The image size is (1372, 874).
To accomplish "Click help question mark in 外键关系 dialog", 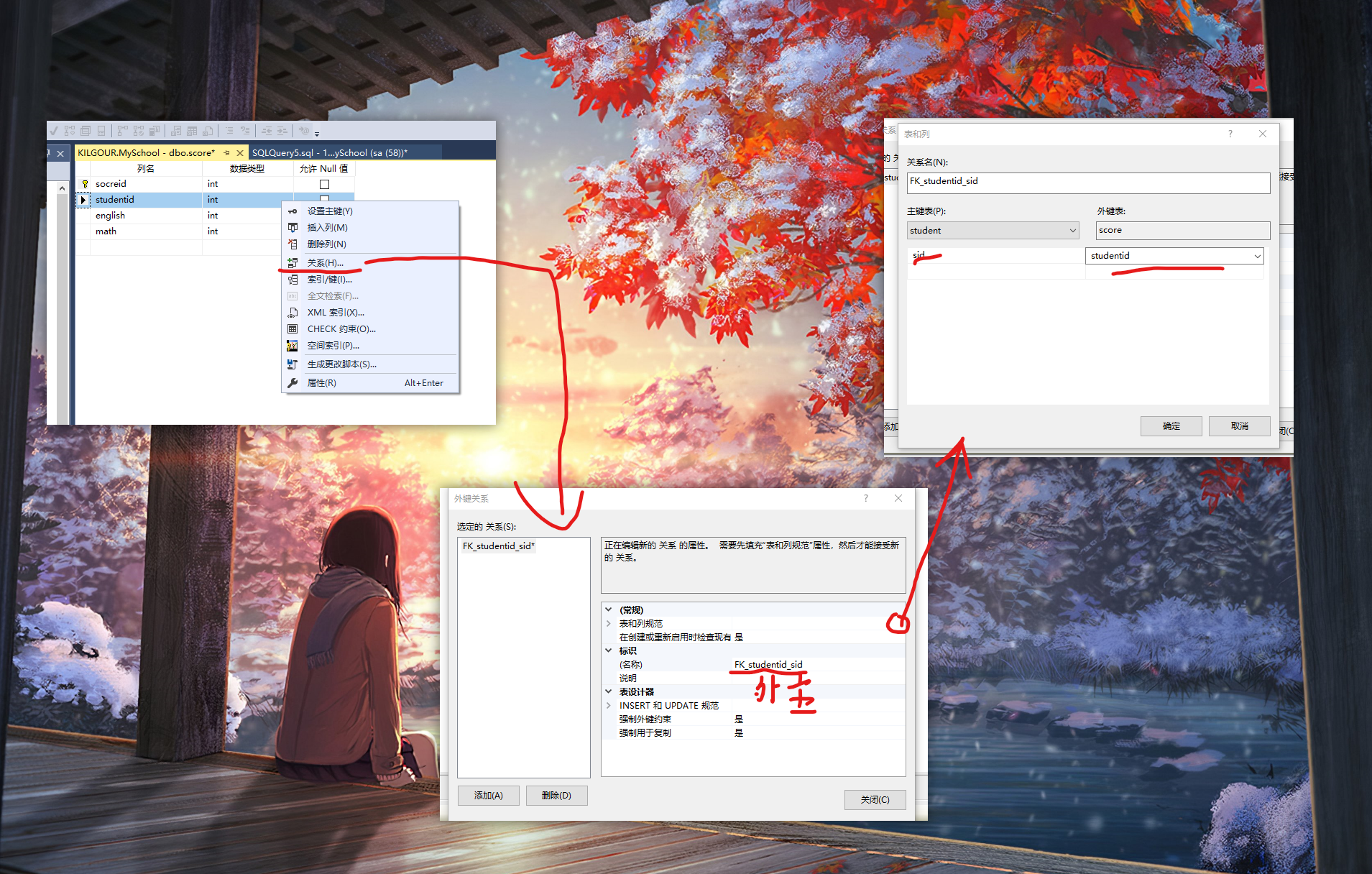I will [x=866, y=498].
